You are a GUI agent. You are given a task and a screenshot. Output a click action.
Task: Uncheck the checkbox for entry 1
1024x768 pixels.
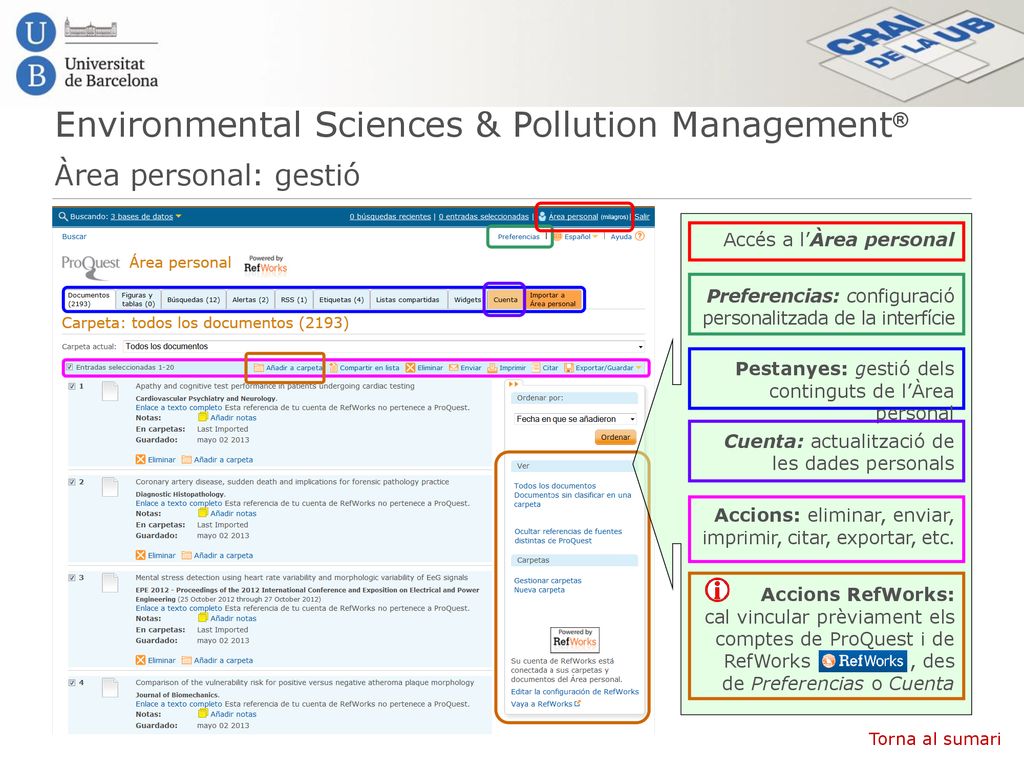coord(72,386)
